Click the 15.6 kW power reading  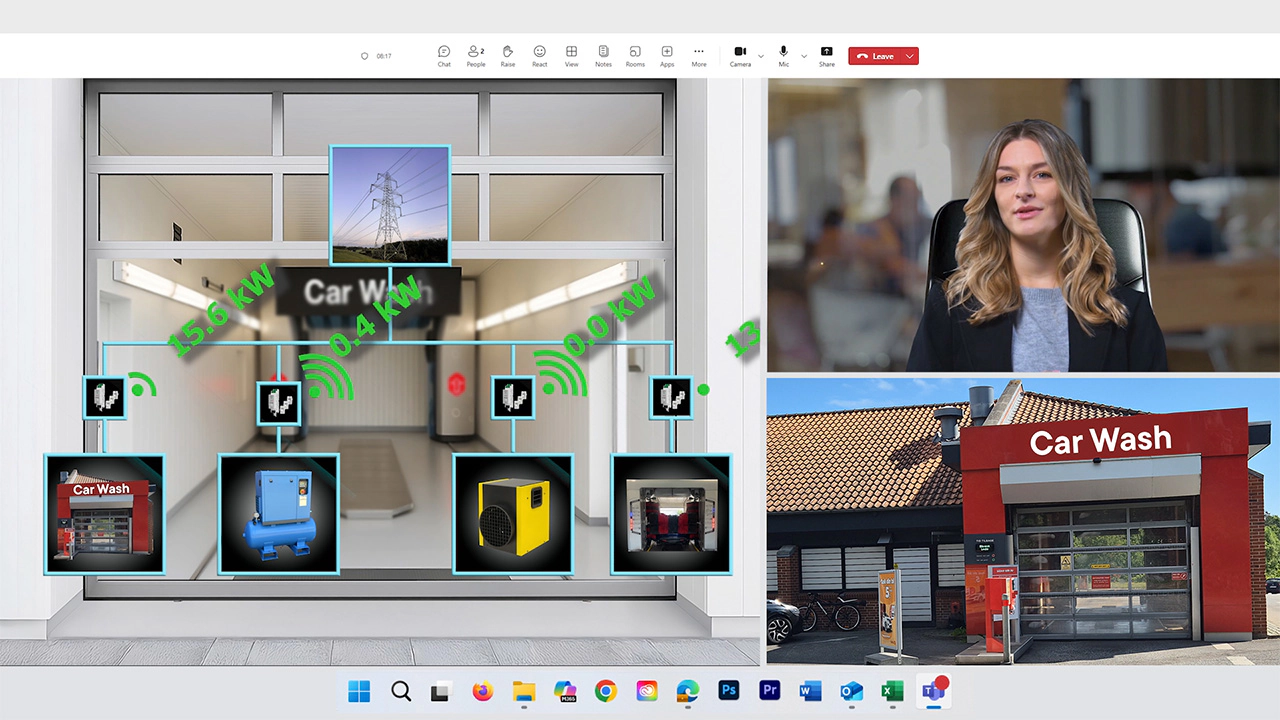pos(220,311)
